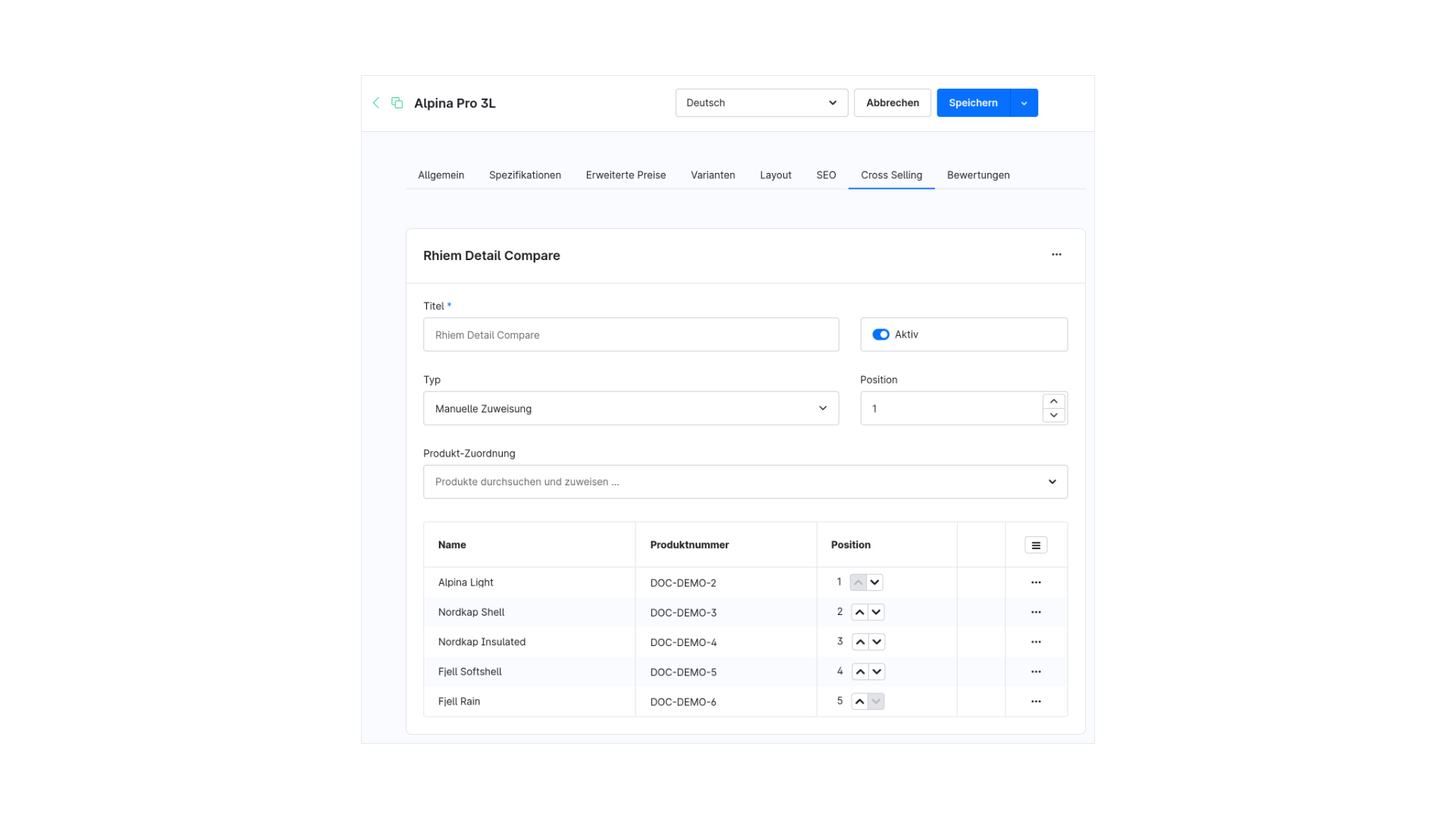Open row actions for Alpina Light
The height and width of the screenshot is (819, 1456).
[1036, 582]
